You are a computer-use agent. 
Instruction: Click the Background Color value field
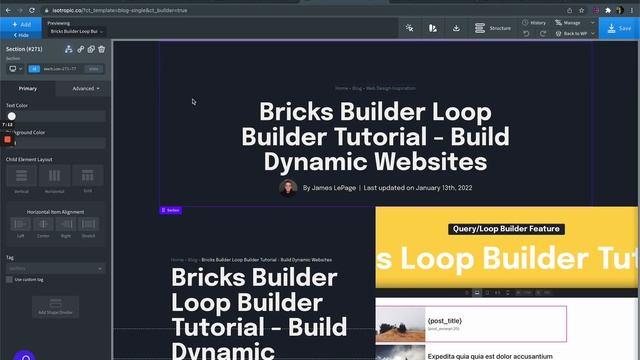coord(60,143)
